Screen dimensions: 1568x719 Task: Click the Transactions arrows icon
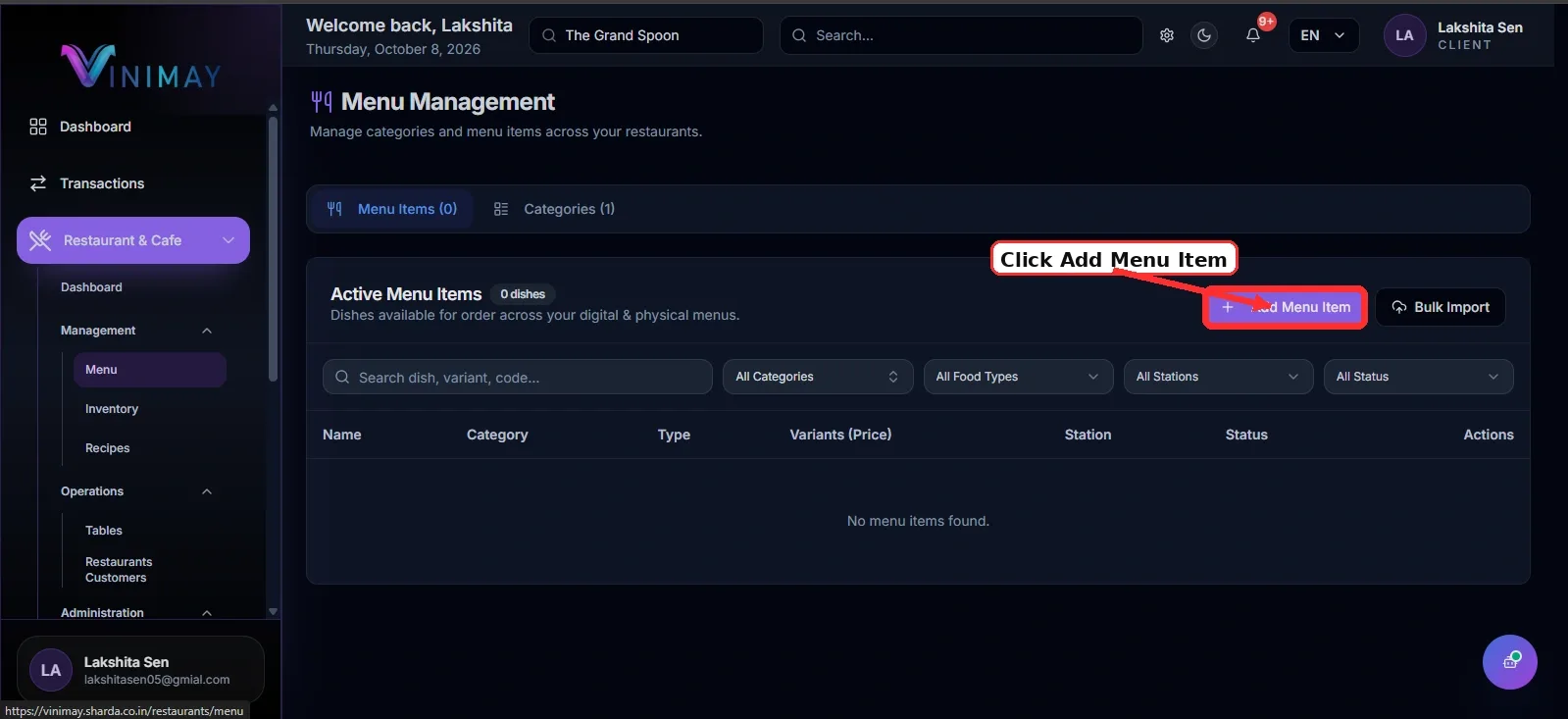pos(38,183)
